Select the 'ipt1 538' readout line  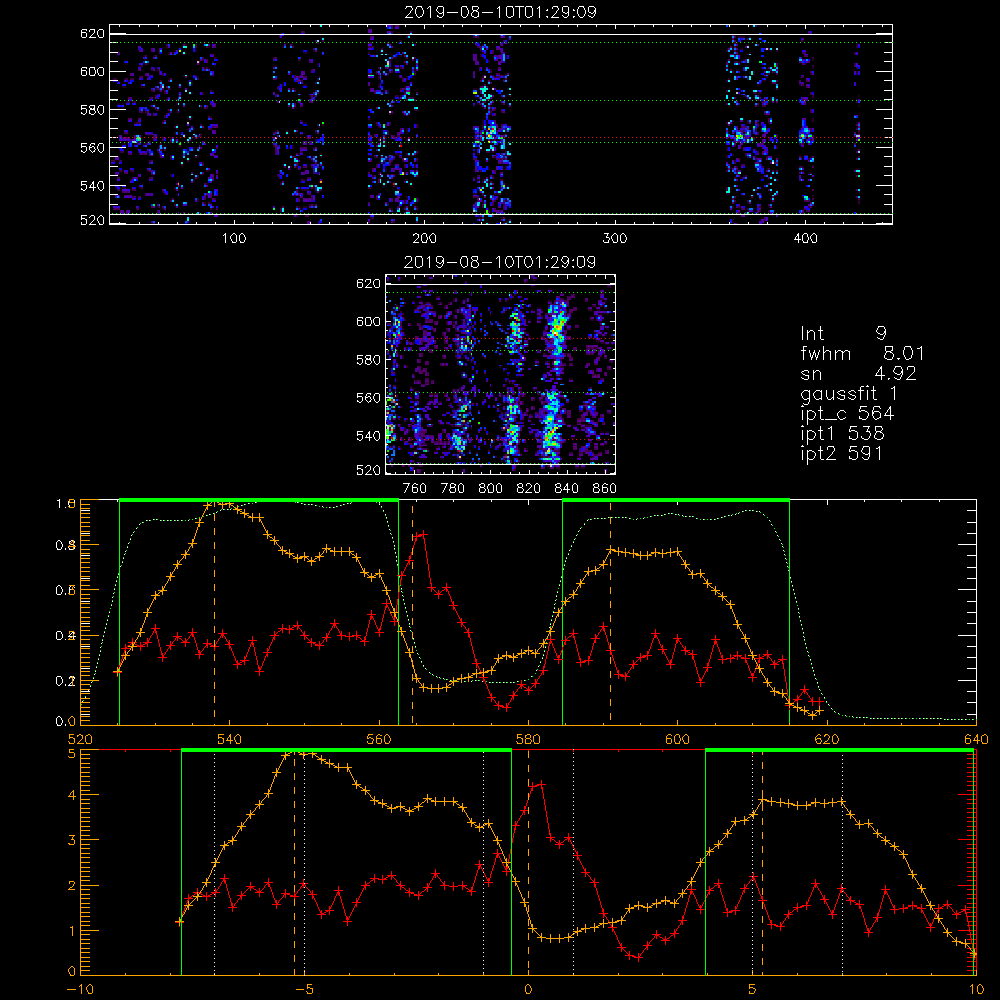coord(842,434)
